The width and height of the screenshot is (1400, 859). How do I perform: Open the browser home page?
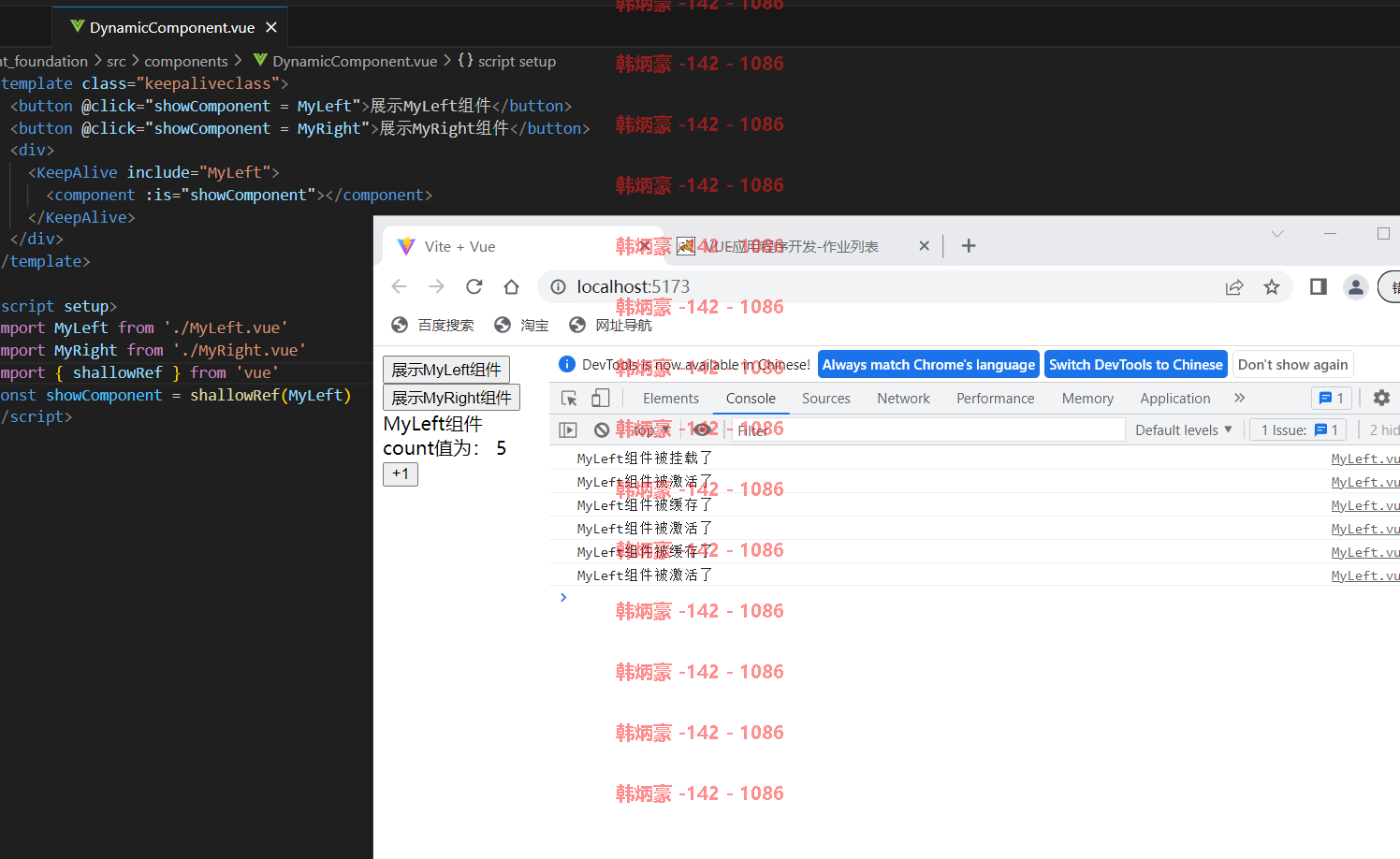coord(511,286)
